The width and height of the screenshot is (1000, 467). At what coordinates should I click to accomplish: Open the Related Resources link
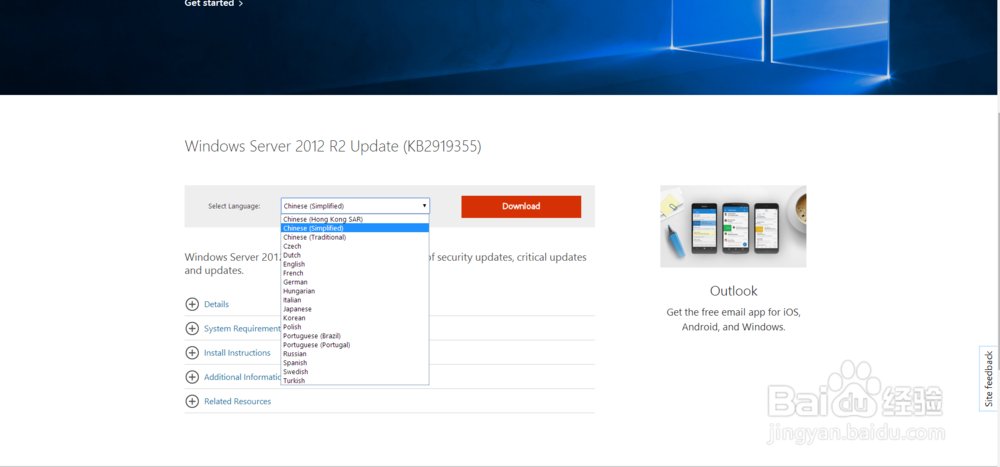[237, 401]
